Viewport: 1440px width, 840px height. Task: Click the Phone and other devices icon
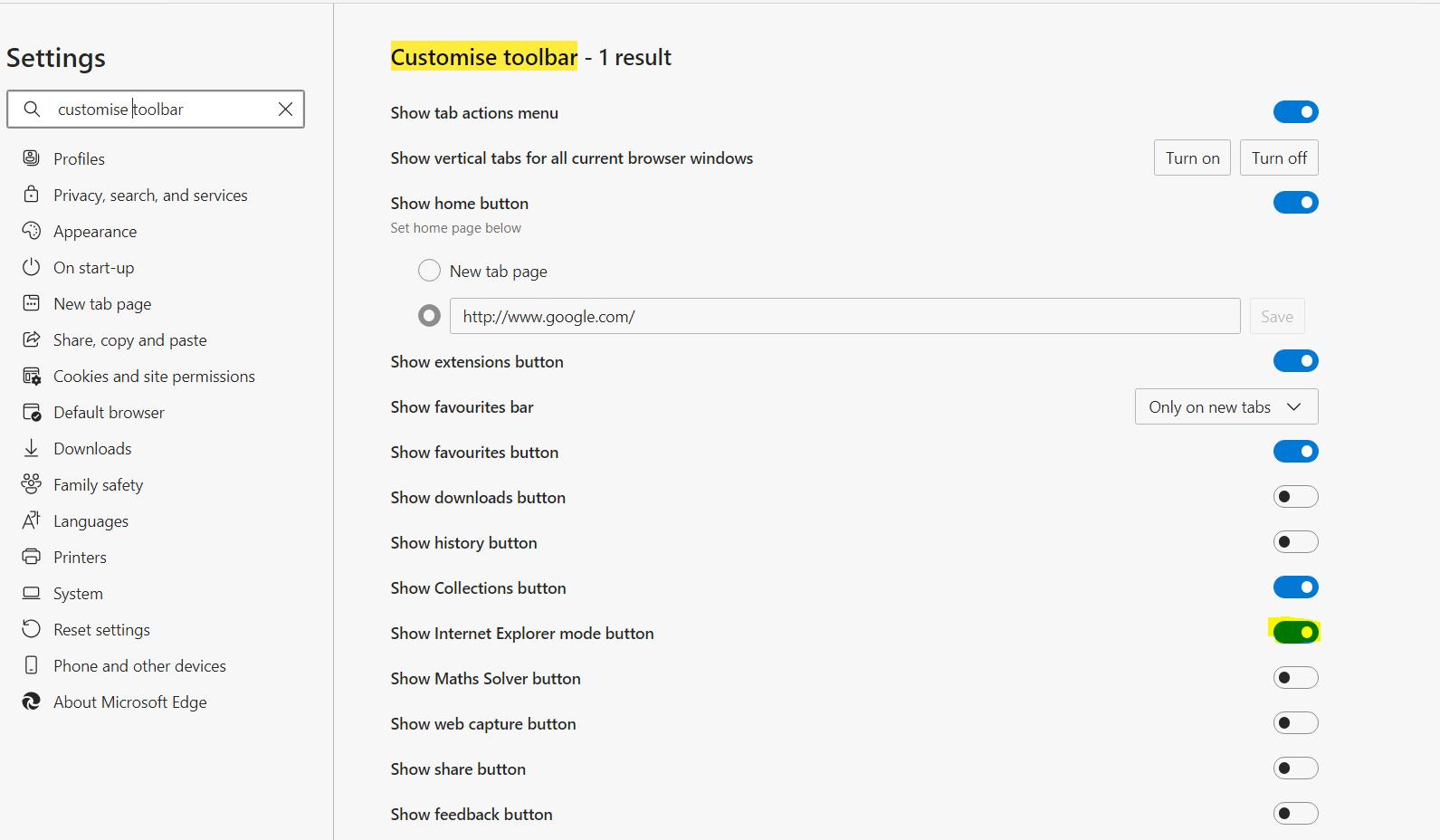pos(32,665)
